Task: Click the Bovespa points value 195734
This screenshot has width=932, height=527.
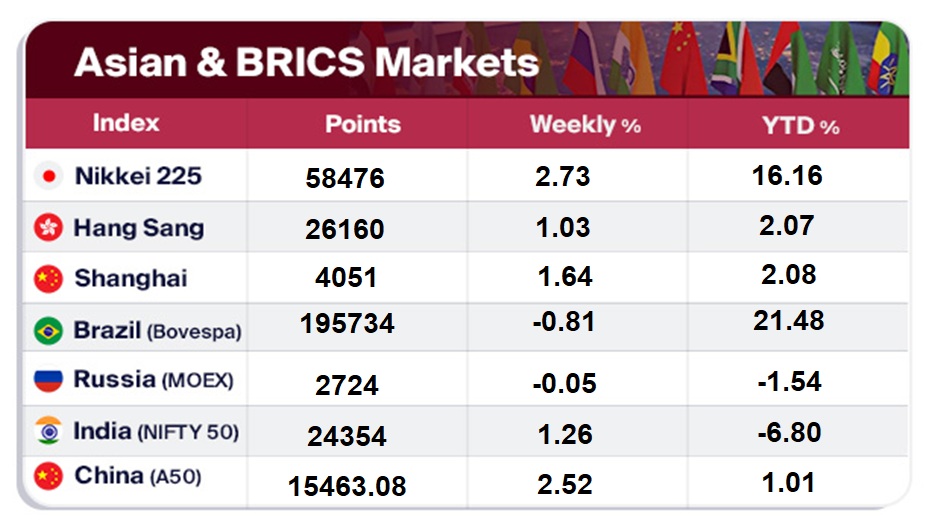Action: (x=350, y=324)
